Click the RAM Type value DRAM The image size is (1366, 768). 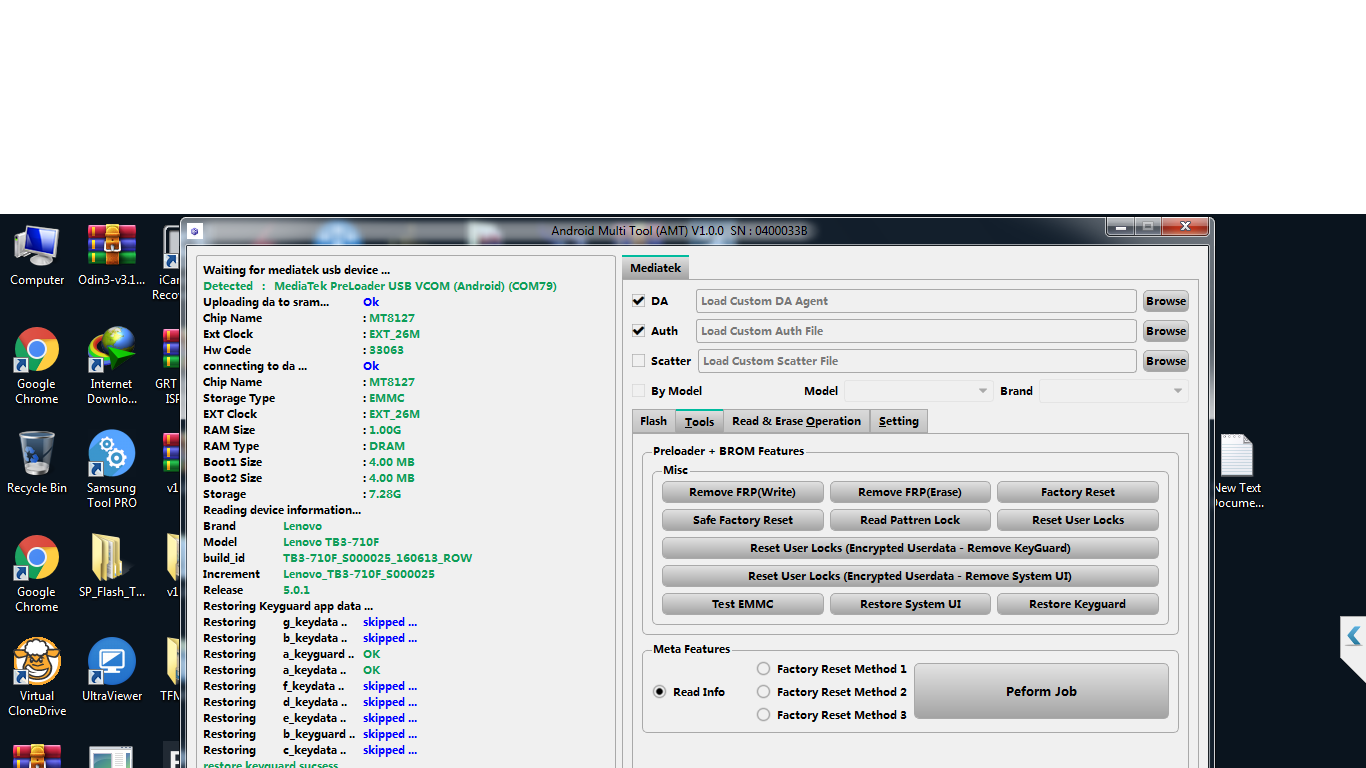click(x=387, y=446)
